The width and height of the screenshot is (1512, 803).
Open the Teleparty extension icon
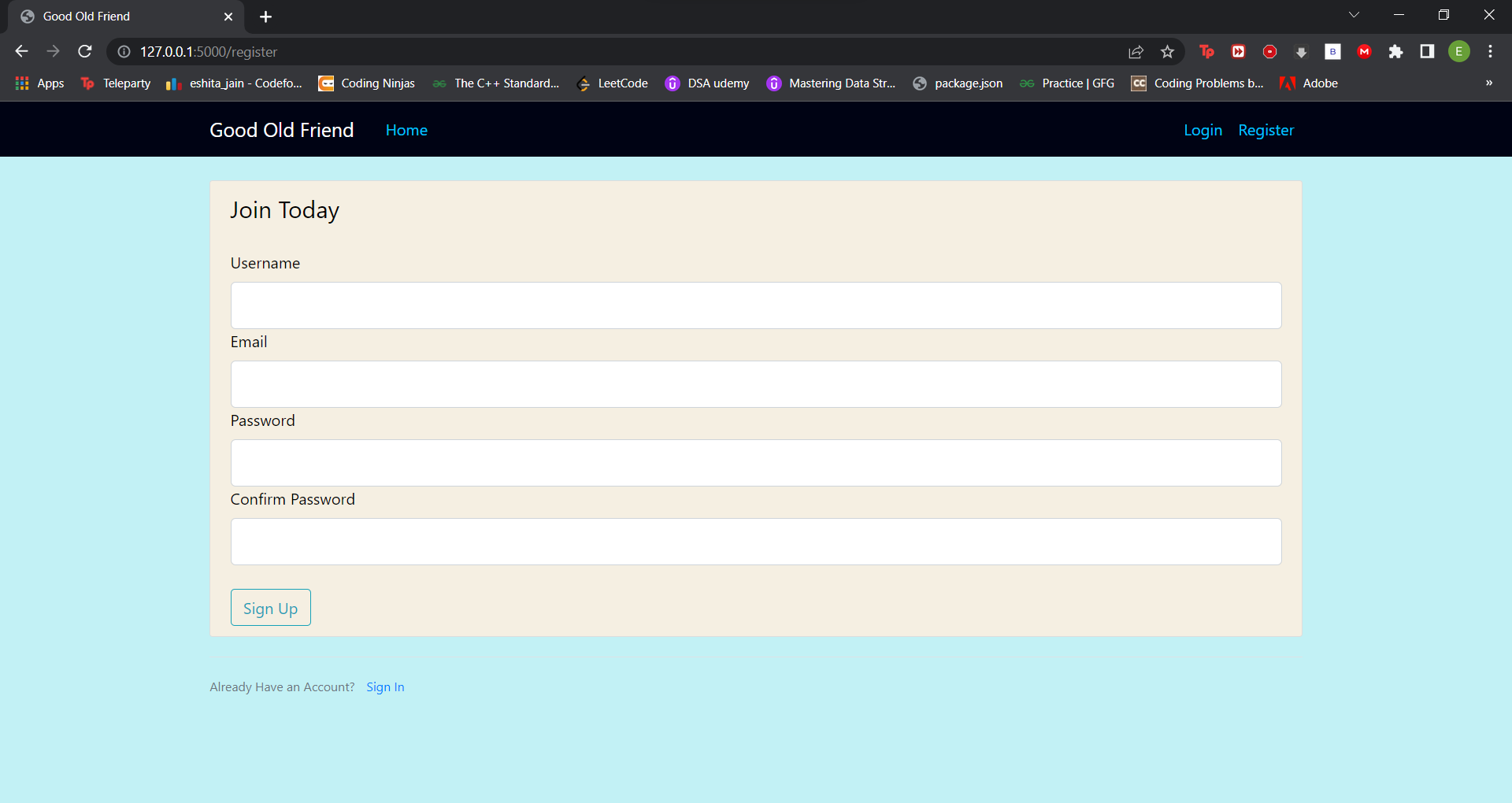coord(1207,51)
